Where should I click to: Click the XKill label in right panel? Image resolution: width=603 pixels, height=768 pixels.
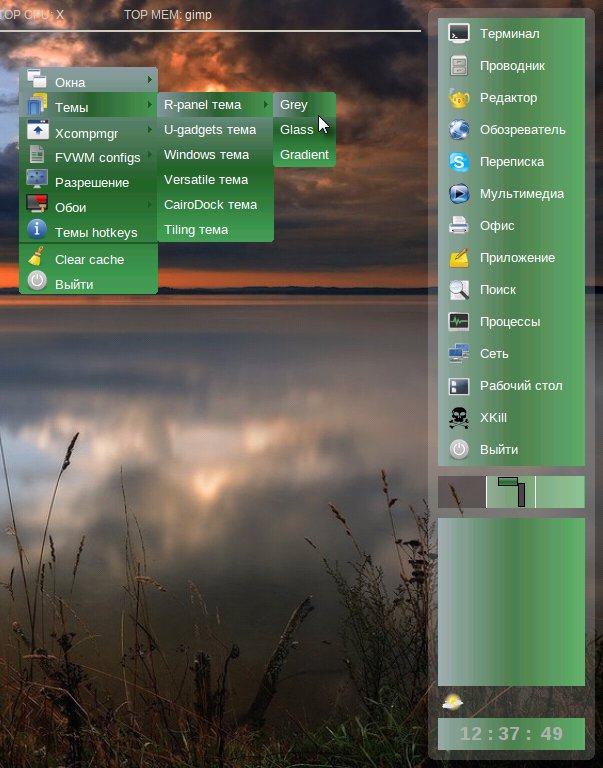click(493, 418)
